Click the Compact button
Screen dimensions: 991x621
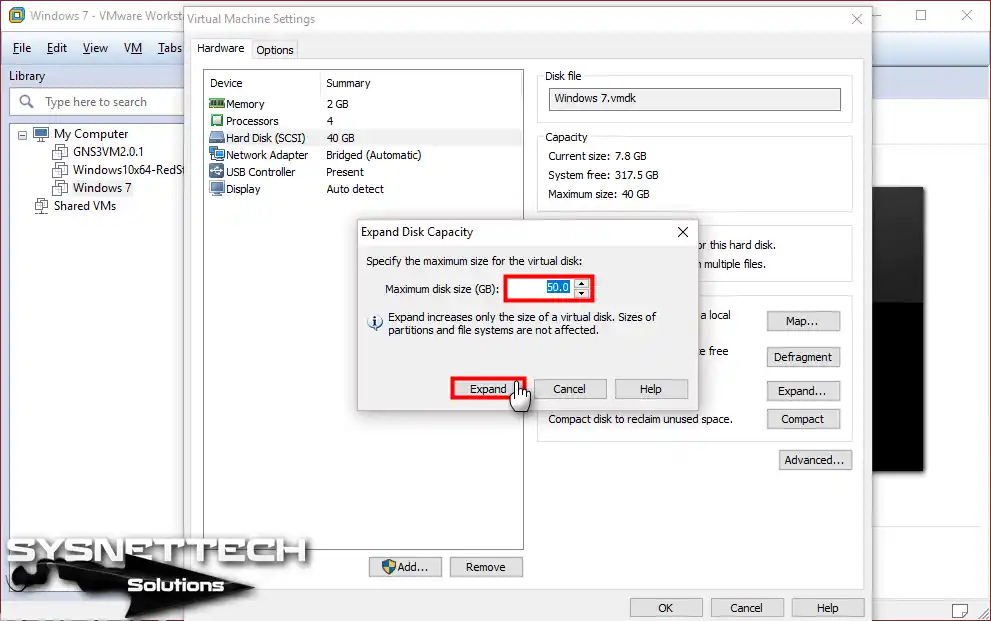(803, 418)
